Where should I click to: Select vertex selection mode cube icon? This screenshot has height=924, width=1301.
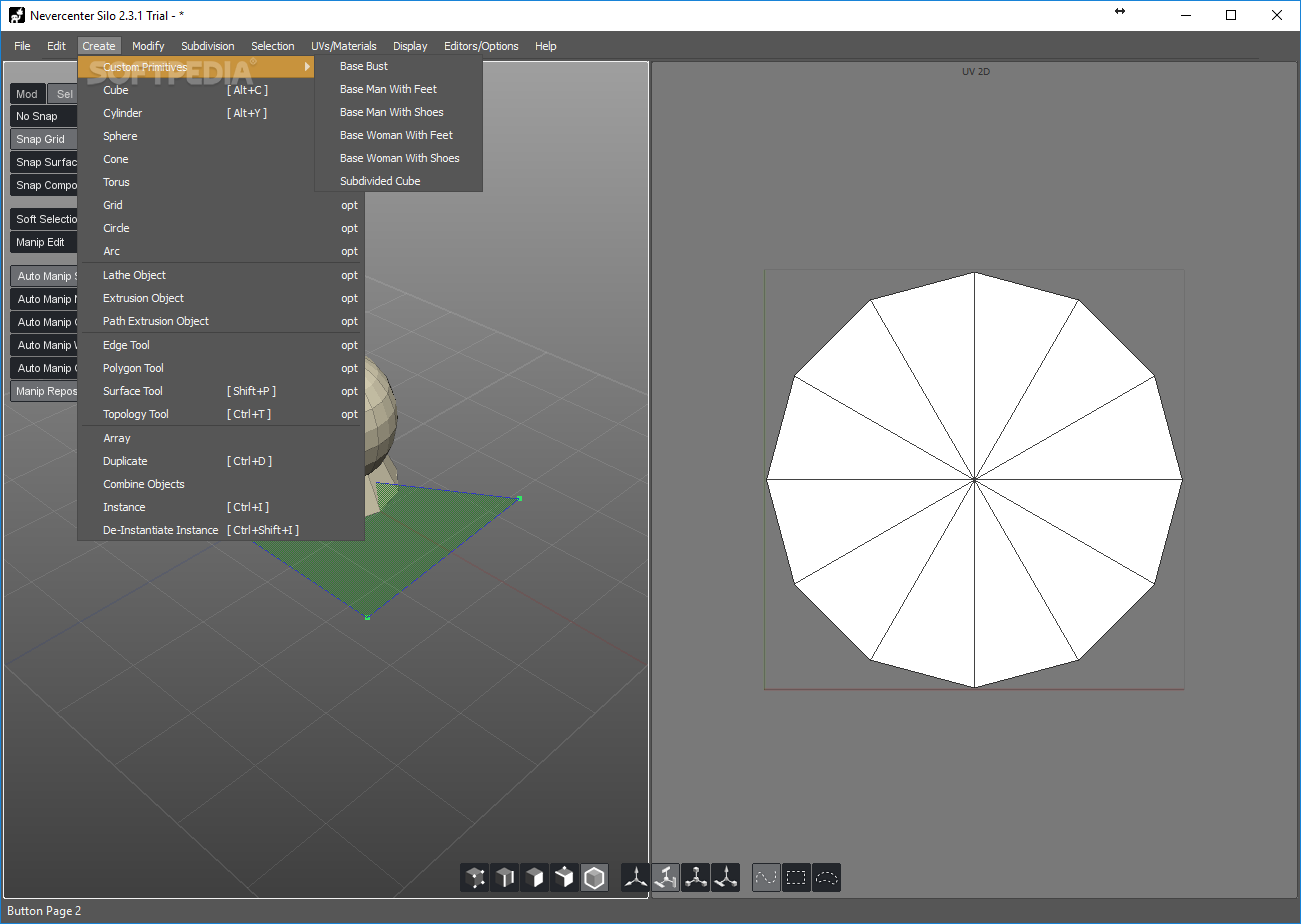point(475,878)
